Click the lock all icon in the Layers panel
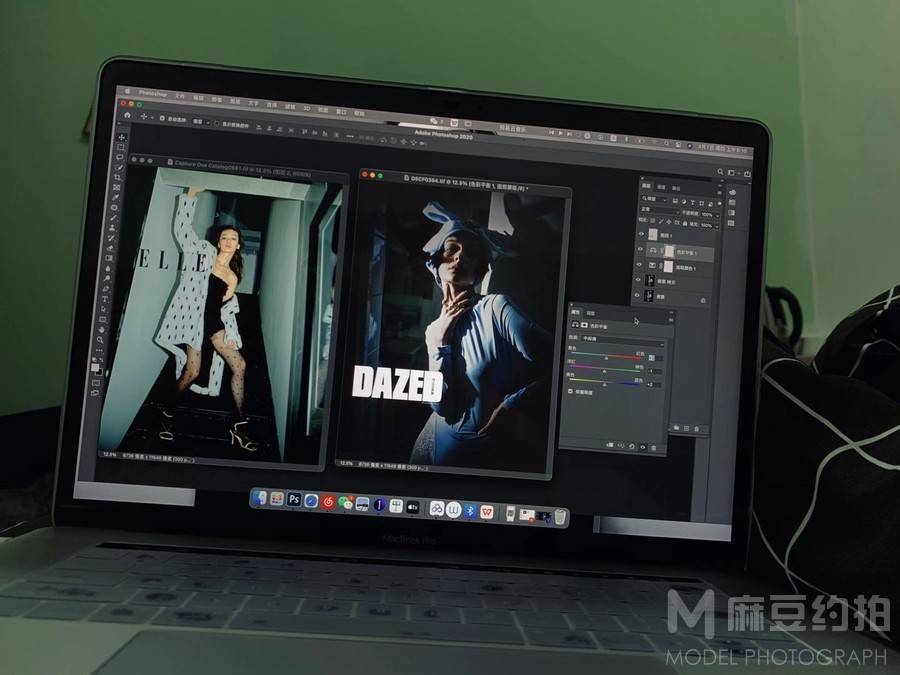Screen dimensions: 900x675 point(685,223)
